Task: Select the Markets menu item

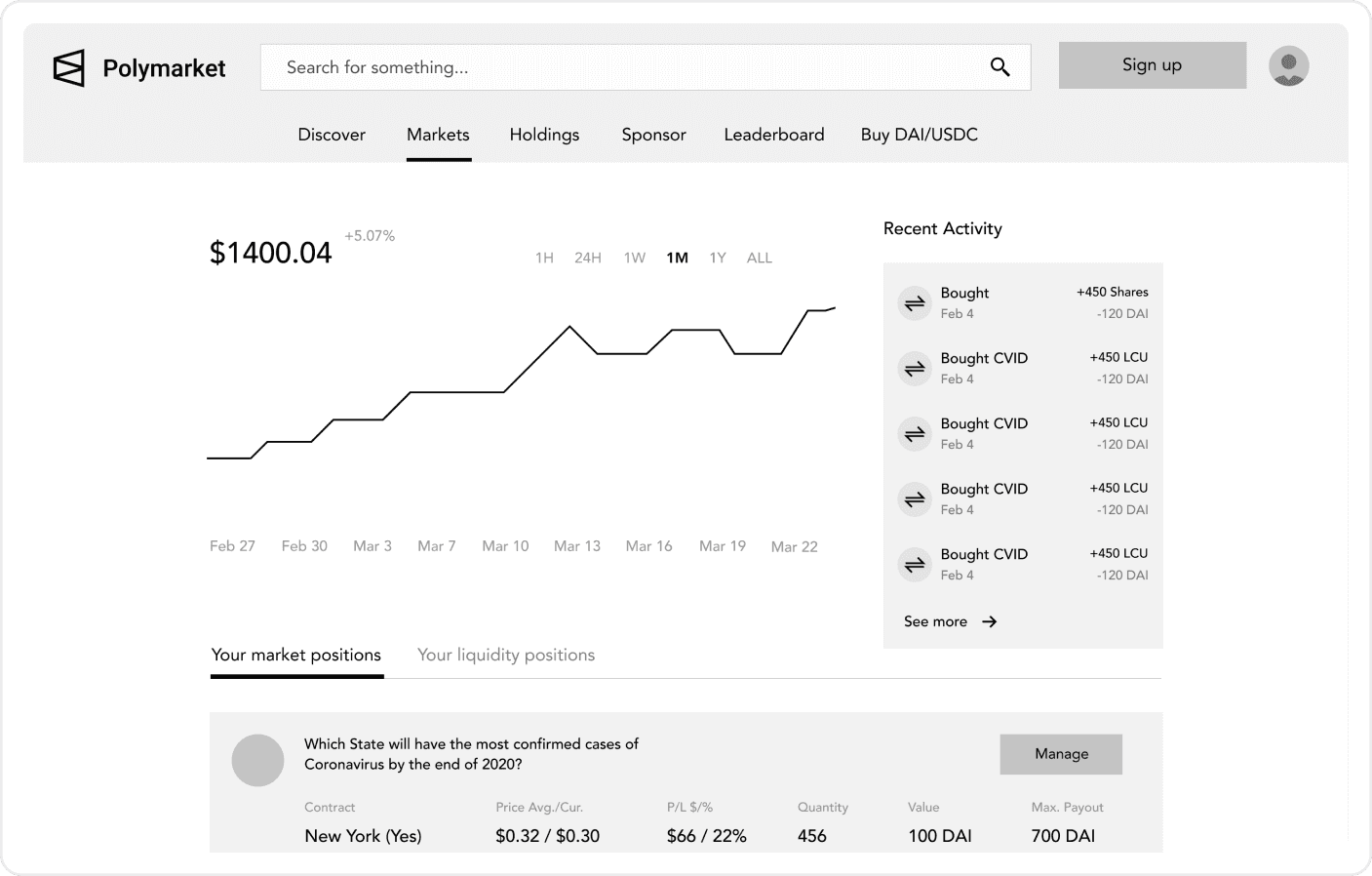Action: (x=438, y=135)
